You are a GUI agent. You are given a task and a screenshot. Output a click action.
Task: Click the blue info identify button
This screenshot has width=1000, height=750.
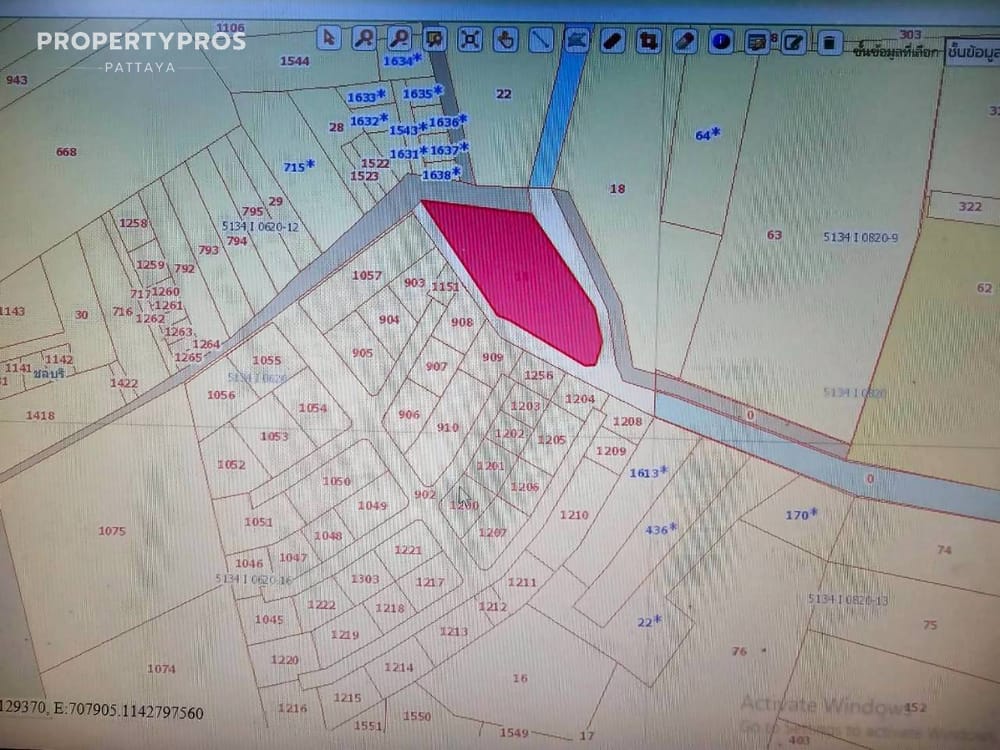pos(721,41)
